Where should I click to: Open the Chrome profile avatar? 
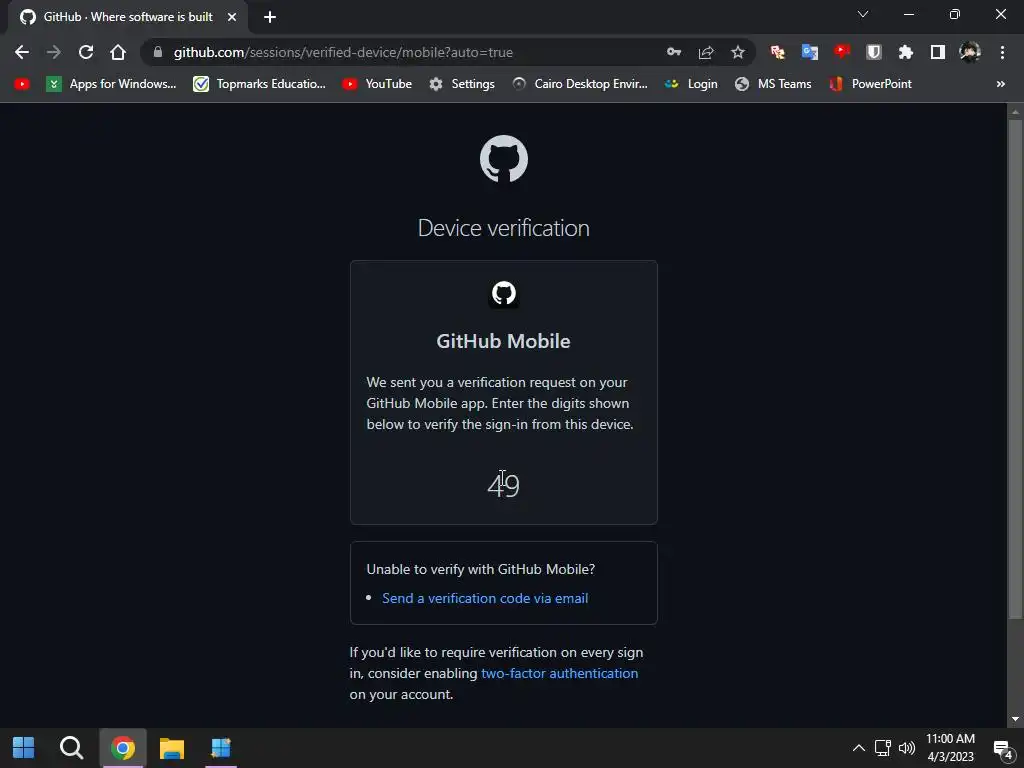970,52
